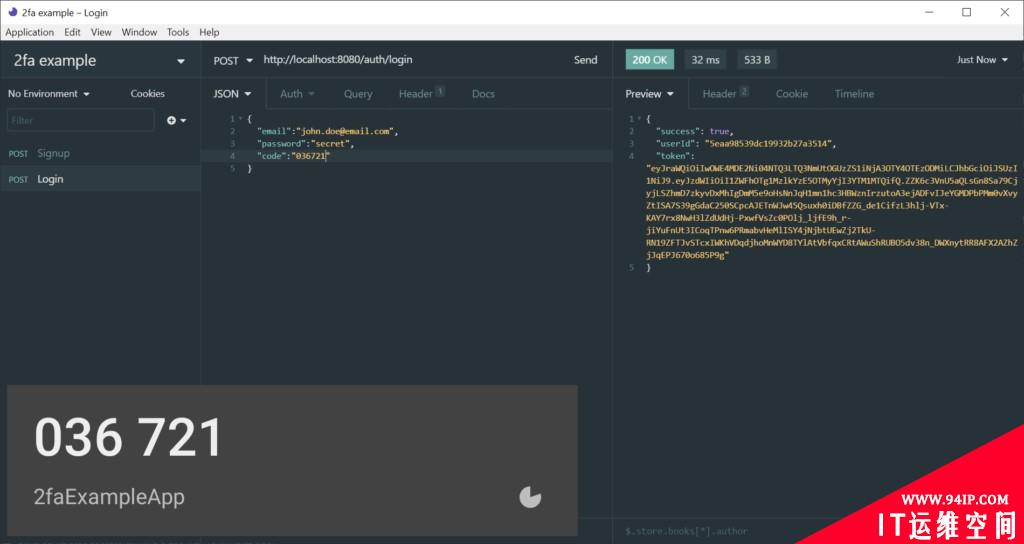This screenshot has width=1024, height=544.
Task: Click the request Filter input
Action: tap(80, 120)
